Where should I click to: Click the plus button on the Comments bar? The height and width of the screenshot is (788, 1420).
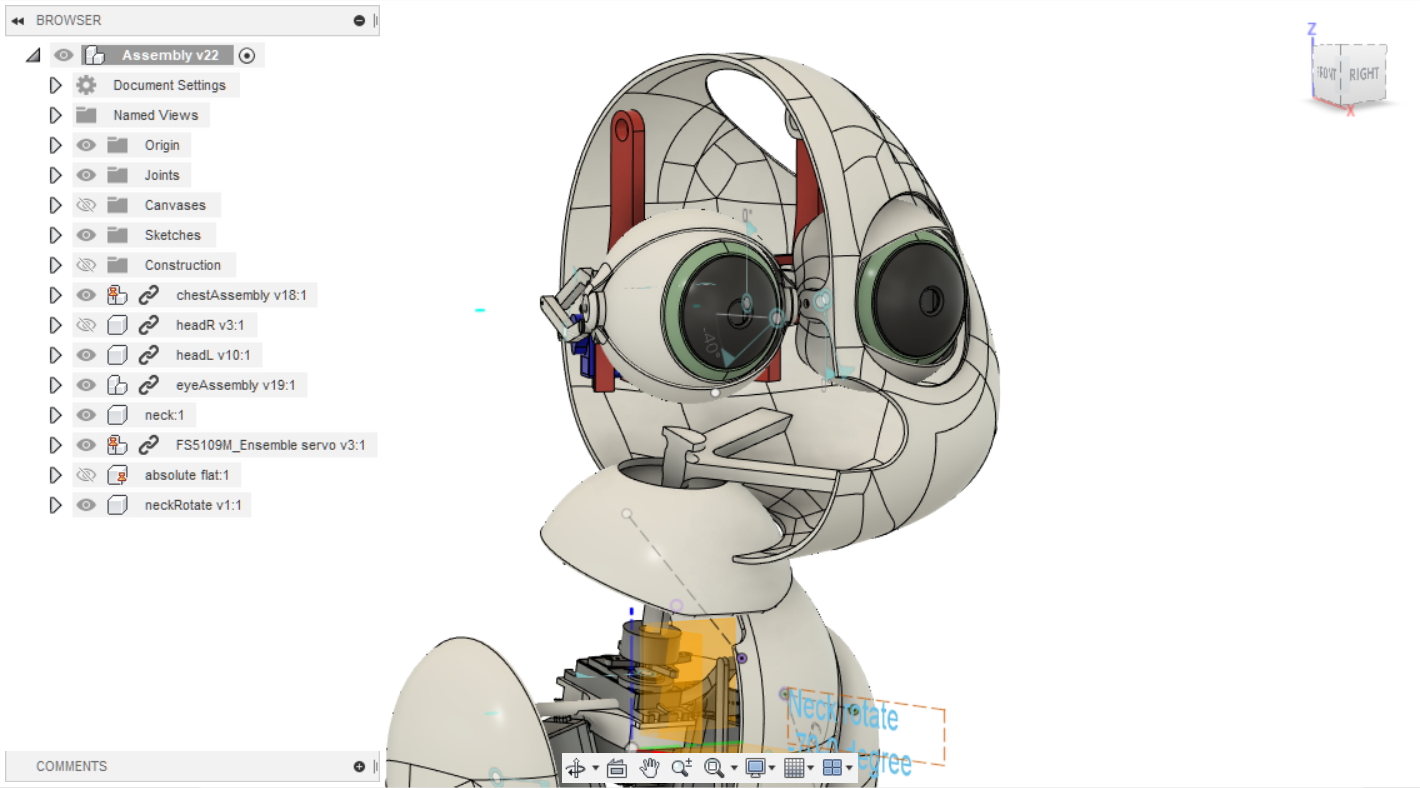coord(358,766)
